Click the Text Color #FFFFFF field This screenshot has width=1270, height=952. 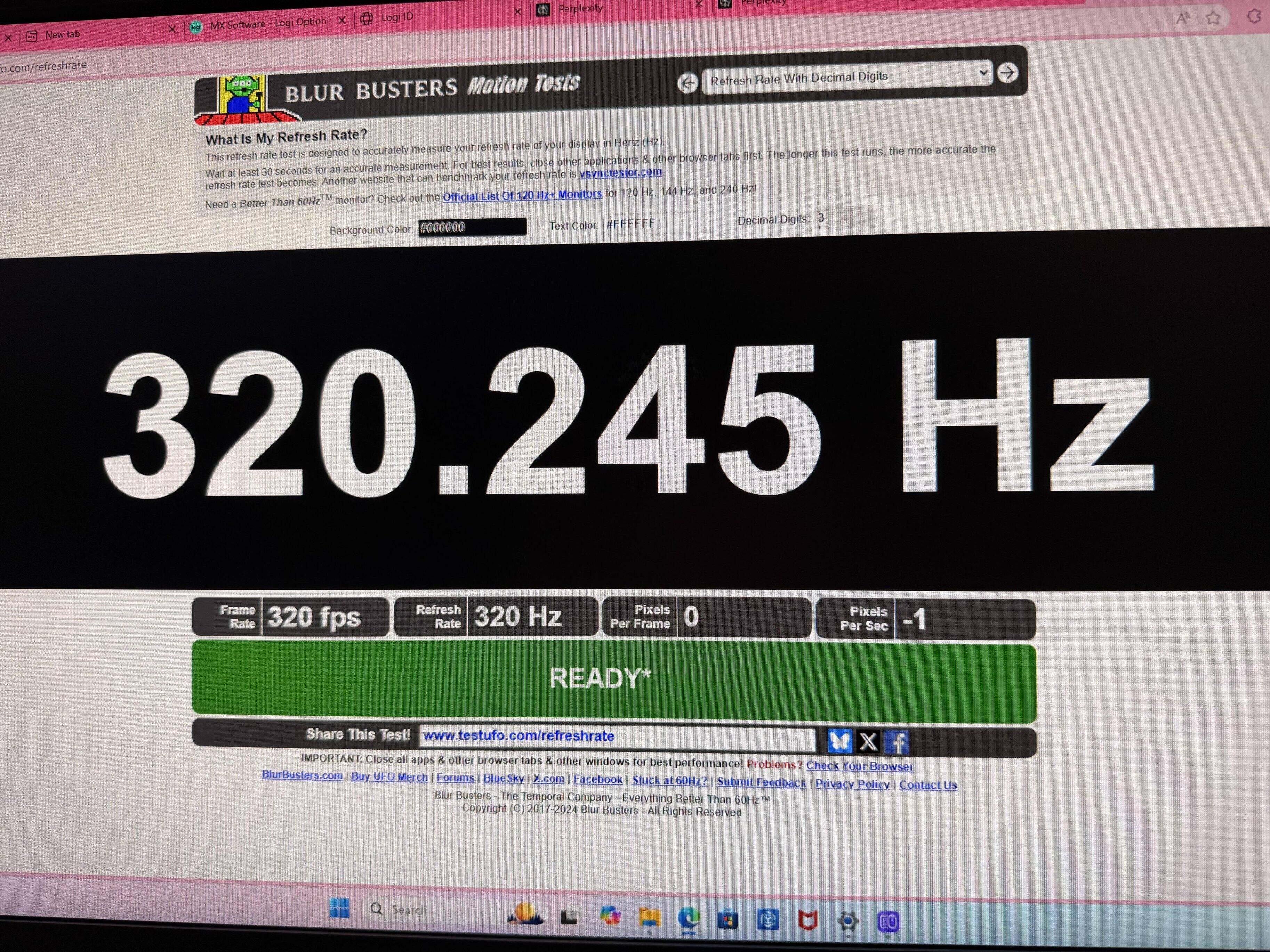tap(659, 223)
